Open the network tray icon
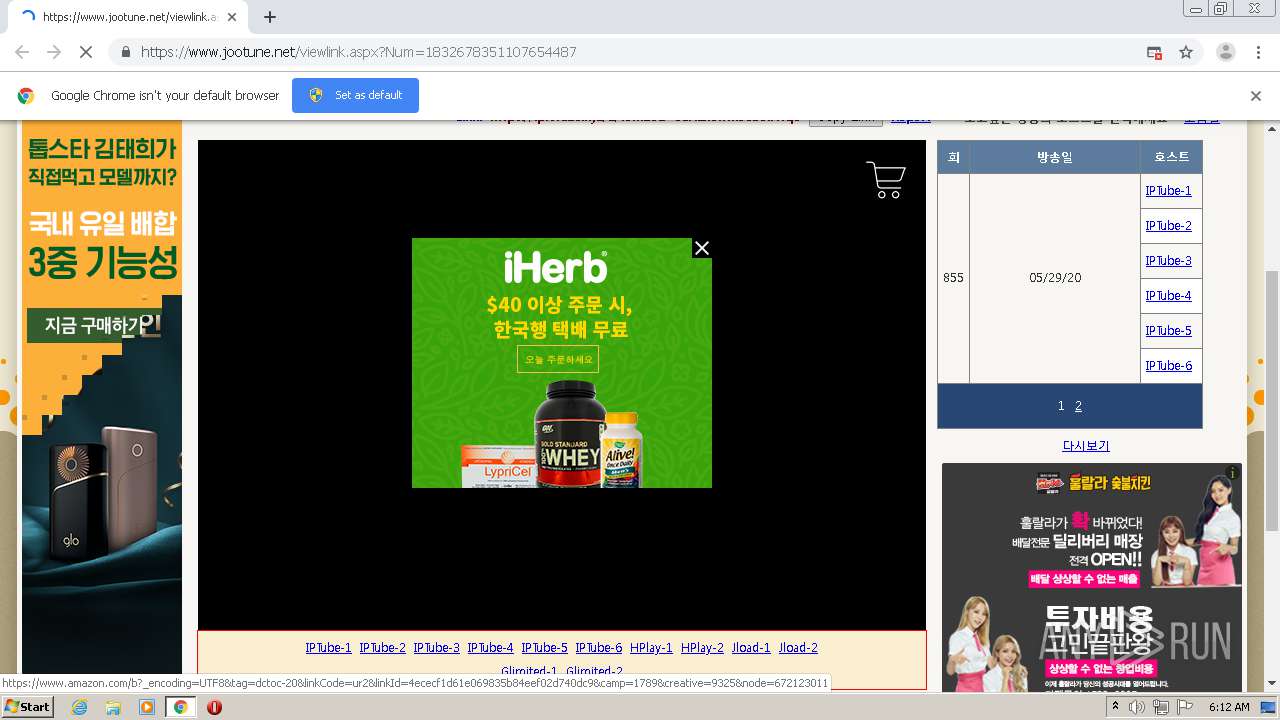 [x=1161, y=707]
